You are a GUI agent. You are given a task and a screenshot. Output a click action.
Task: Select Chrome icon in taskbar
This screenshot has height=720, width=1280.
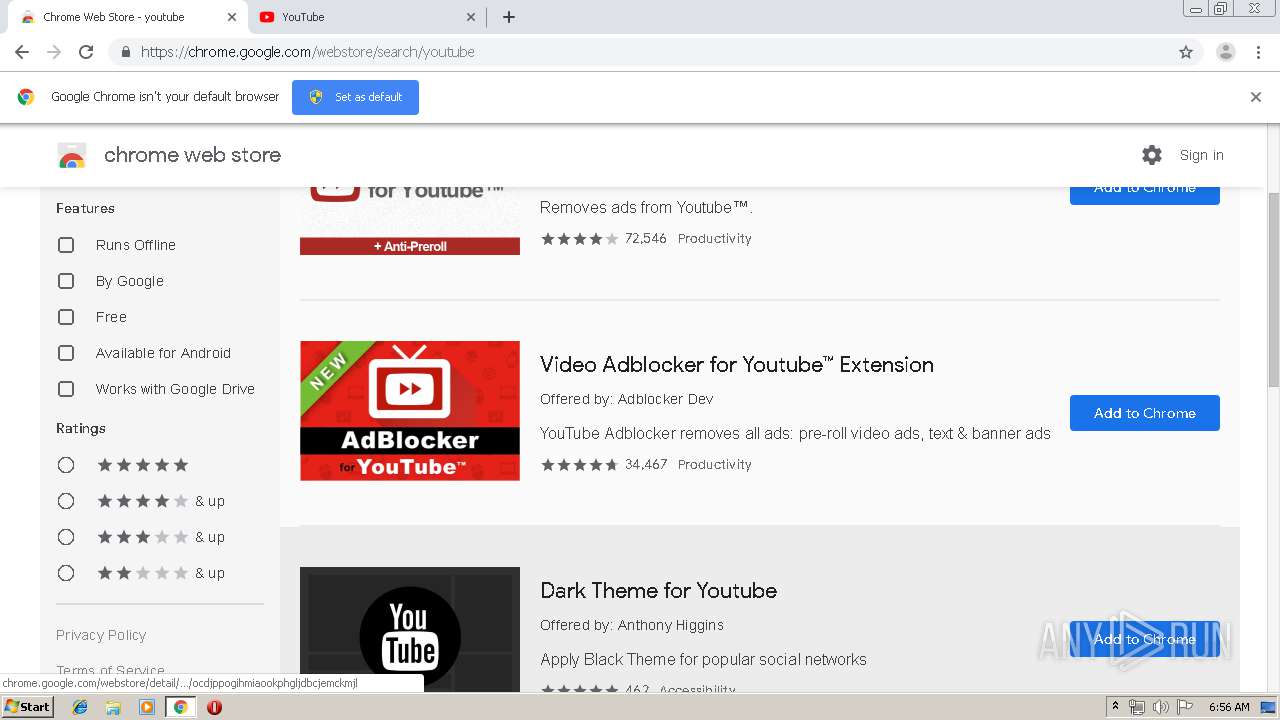click(180, 707)
